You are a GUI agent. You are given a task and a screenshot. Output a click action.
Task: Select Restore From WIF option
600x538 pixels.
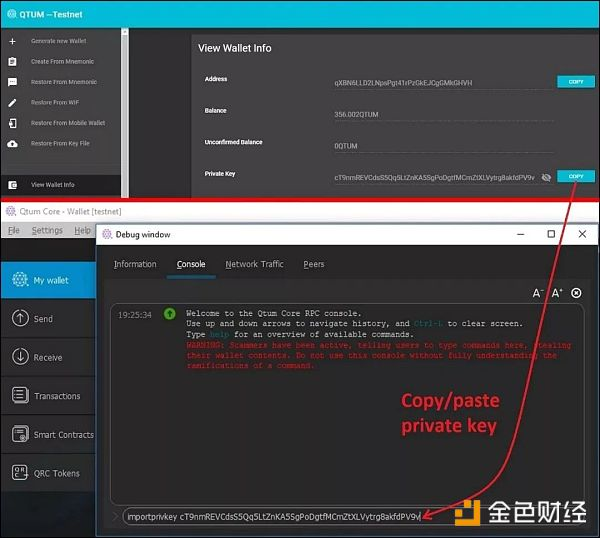tap(55, 103)
